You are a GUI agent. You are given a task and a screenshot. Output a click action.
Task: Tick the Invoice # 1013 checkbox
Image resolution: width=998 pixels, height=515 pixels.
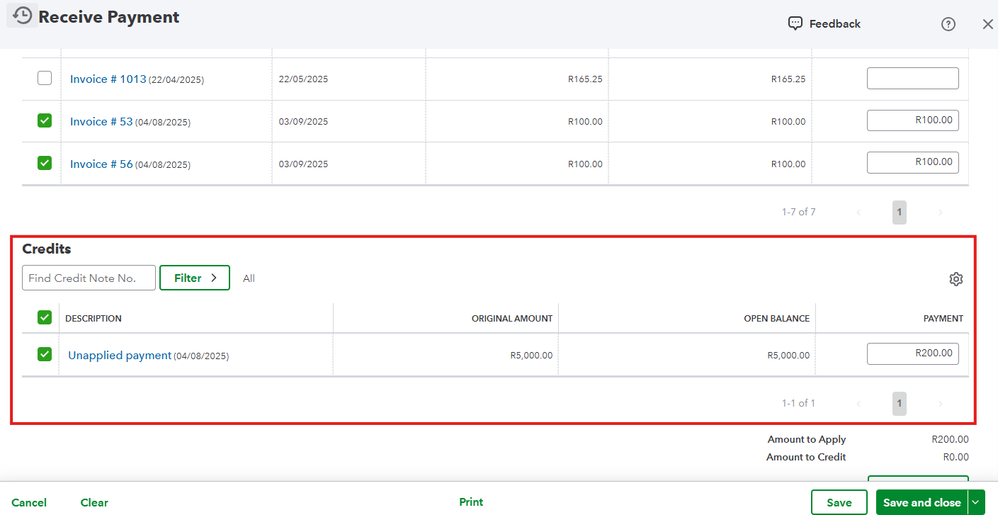(x=44, y=78)
